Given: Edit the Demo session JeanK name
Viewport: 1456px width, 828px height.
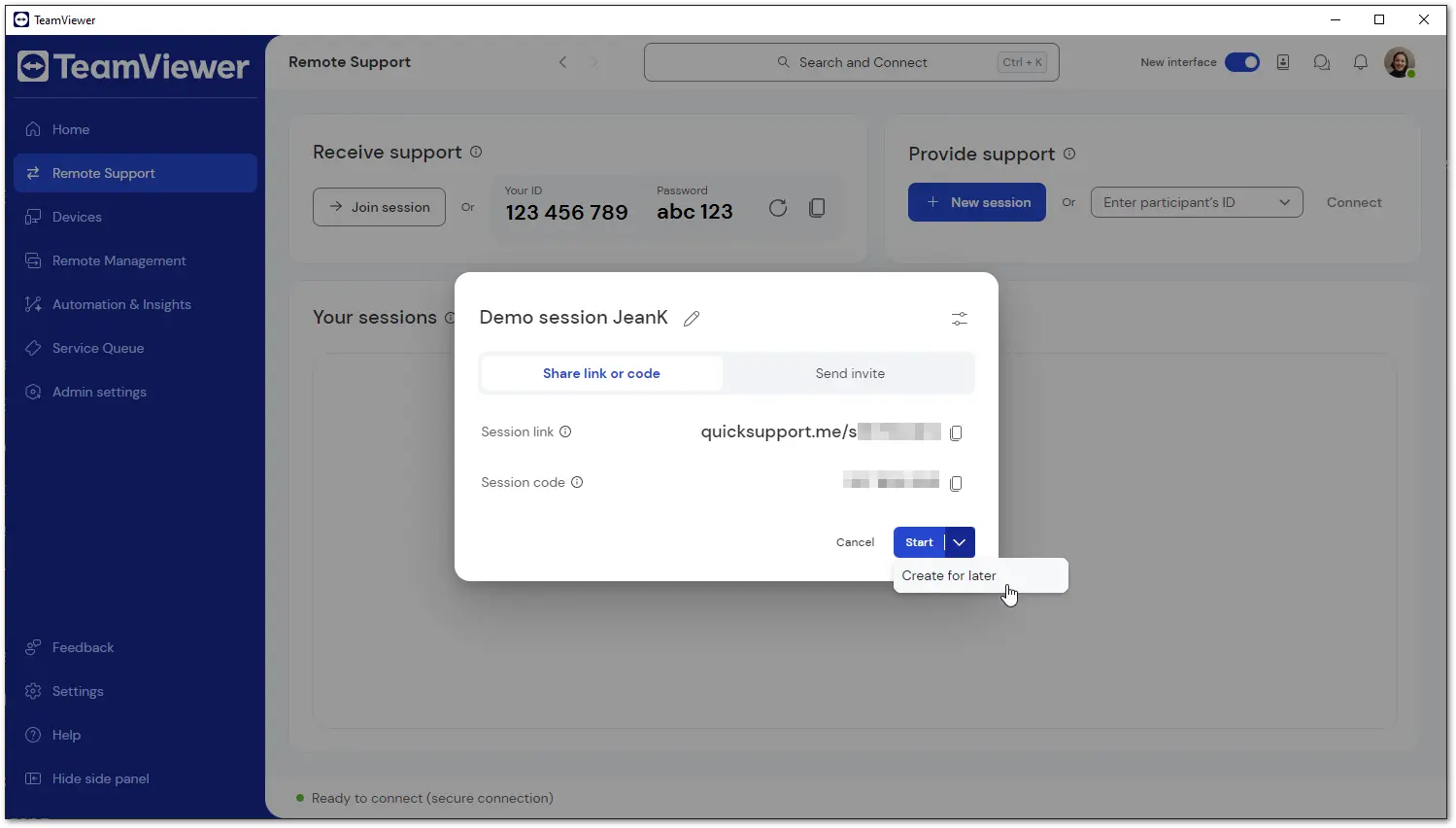Looking at the screenshot, I should [692, 318].
